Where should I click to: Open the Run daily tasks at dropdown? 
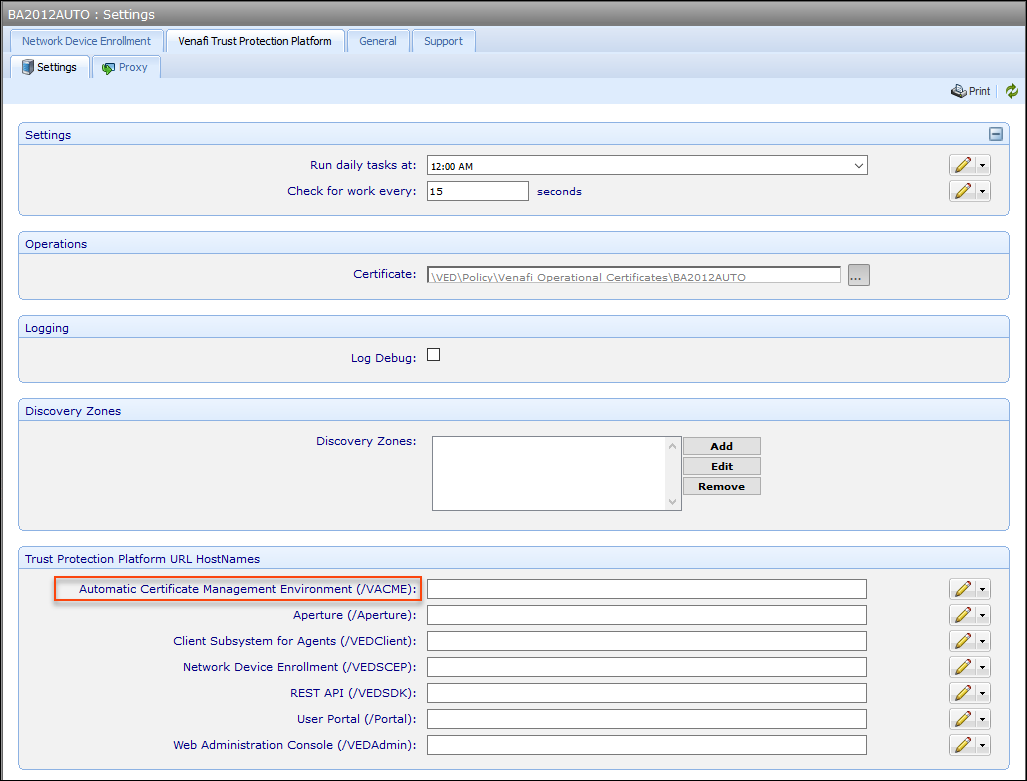pyautogui.click(x=858, y=164)
